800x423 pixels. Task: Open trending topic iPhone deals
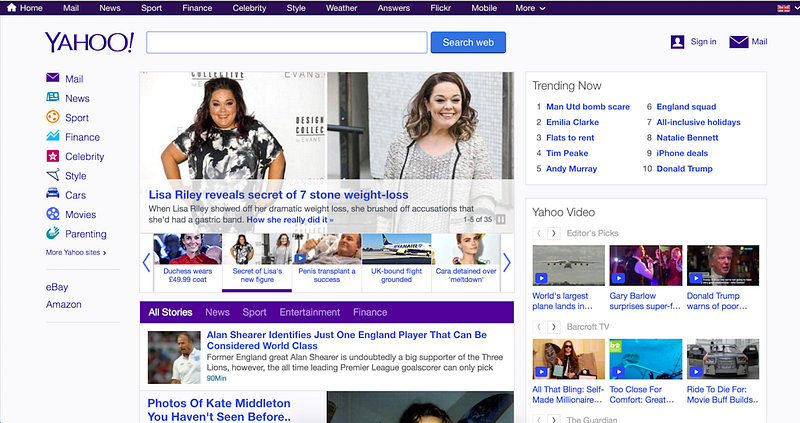(x=682, y=153)
